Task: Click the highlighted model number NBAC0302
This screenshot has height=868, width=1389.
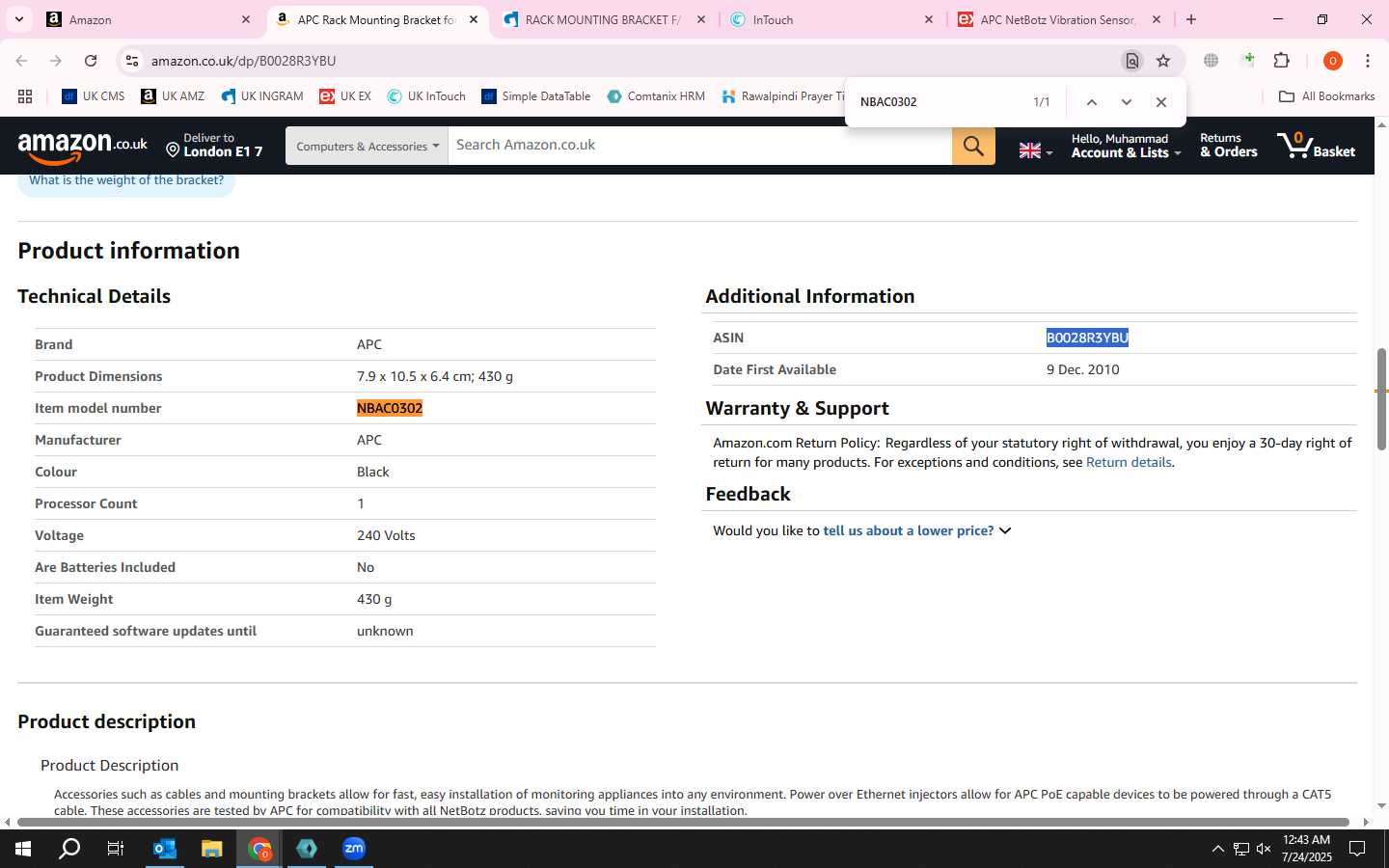Action: click(390, 408)
